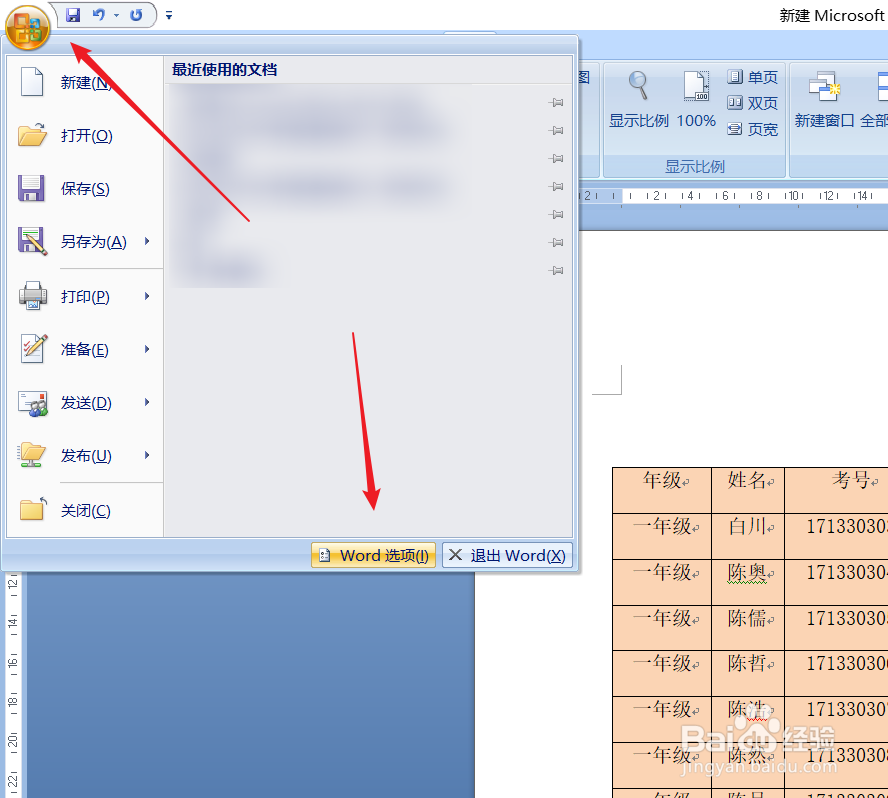Pin the first recent document
The image size is (888, 798).
556,102
